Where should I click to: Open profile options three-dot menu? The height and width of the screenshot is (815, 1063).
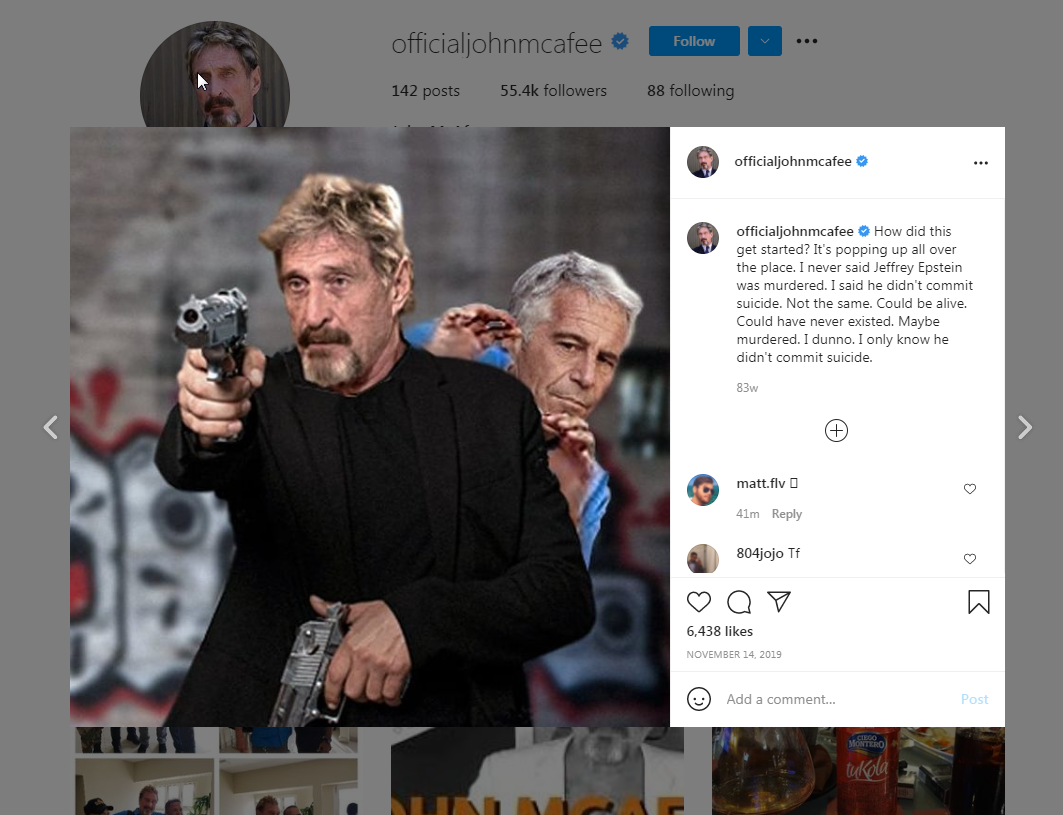tap(807, 41)
